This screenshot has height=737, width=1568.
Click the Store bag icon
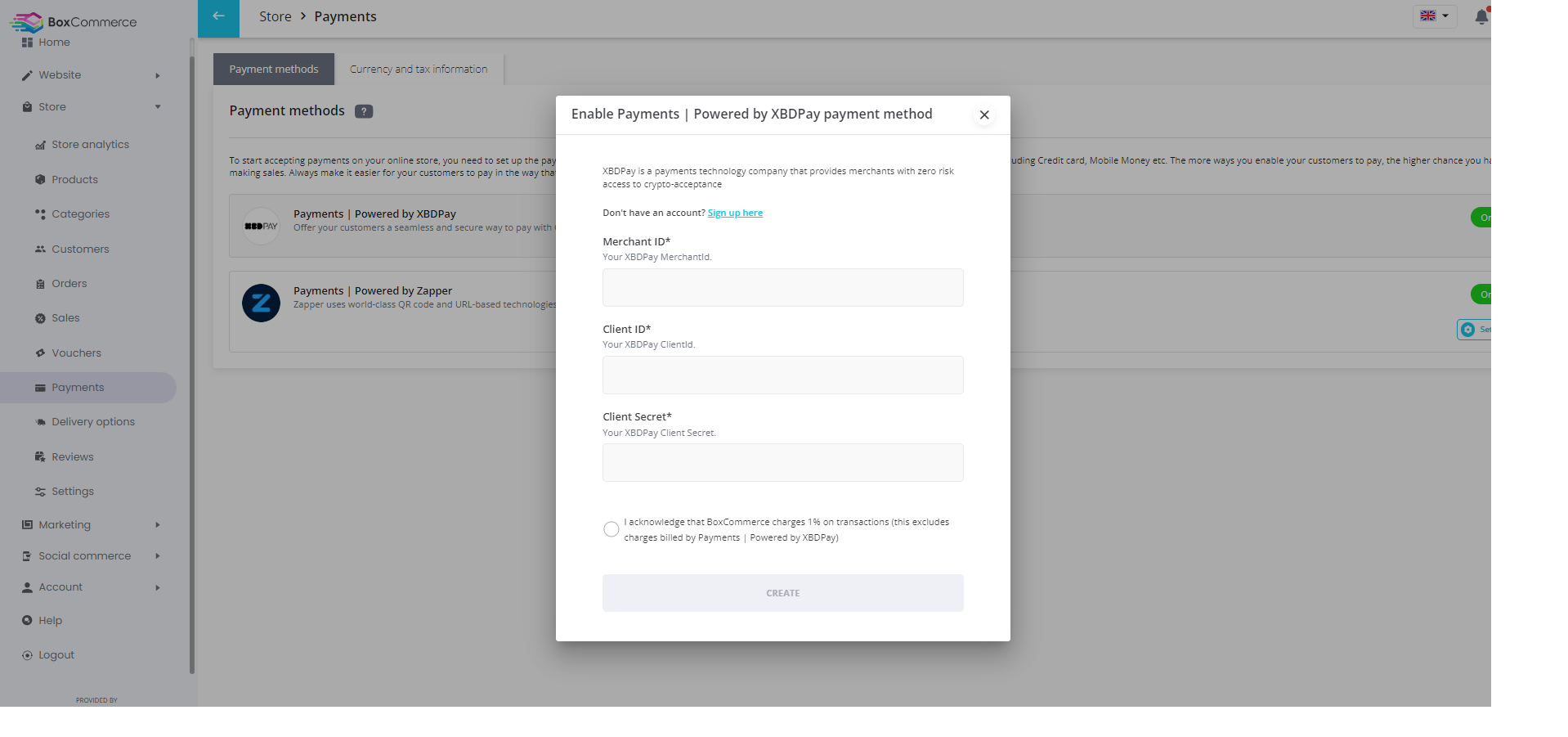[x=27, y=107]
